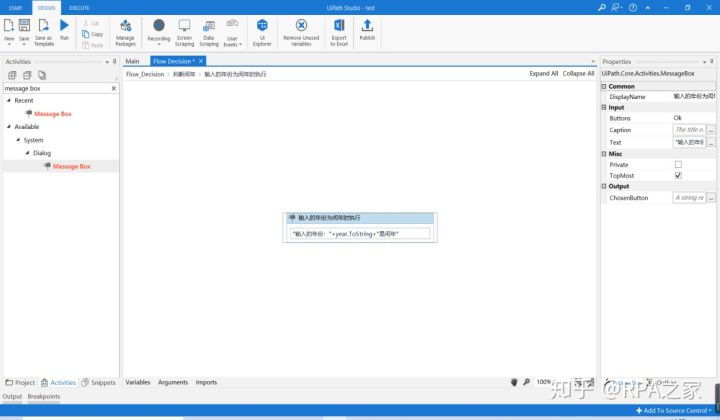This screenshot has height=420, width=720.
Task: Click the message box search field
Action: [57, 88]
